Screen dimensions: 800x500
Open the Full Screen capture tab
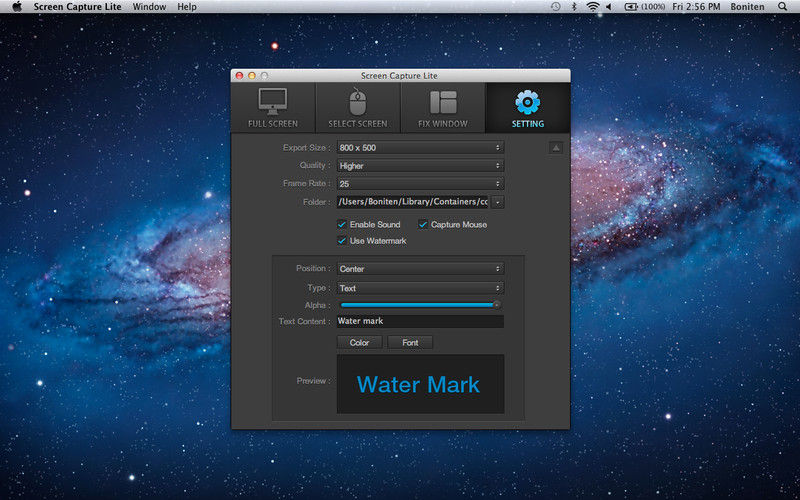click(x=273, y=108)
